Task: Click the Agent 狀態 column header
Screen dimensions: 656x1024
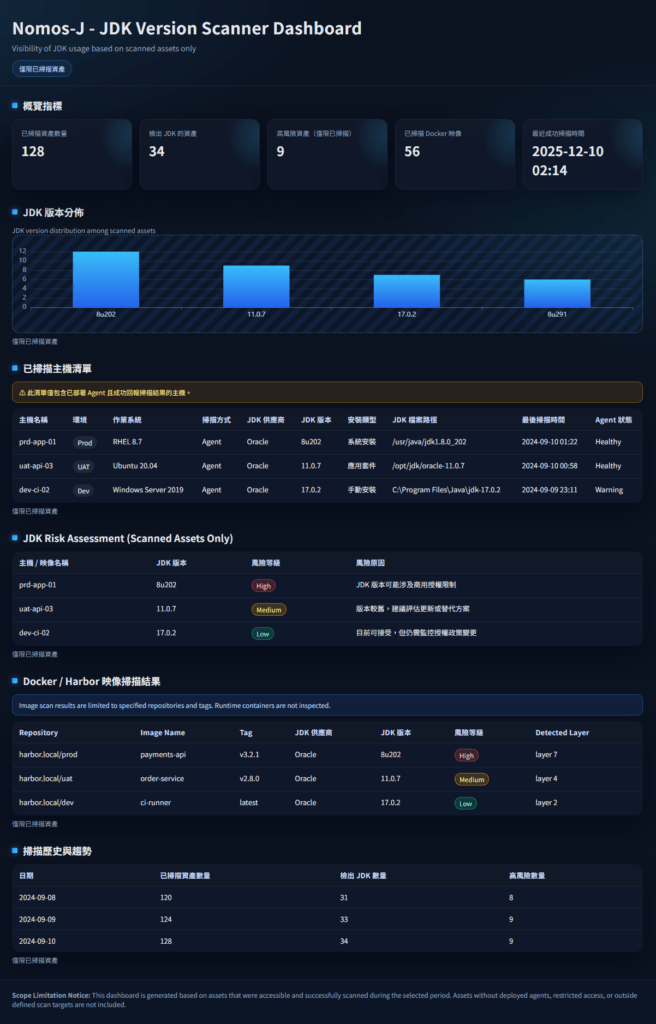Action: (x=612, y=419)
